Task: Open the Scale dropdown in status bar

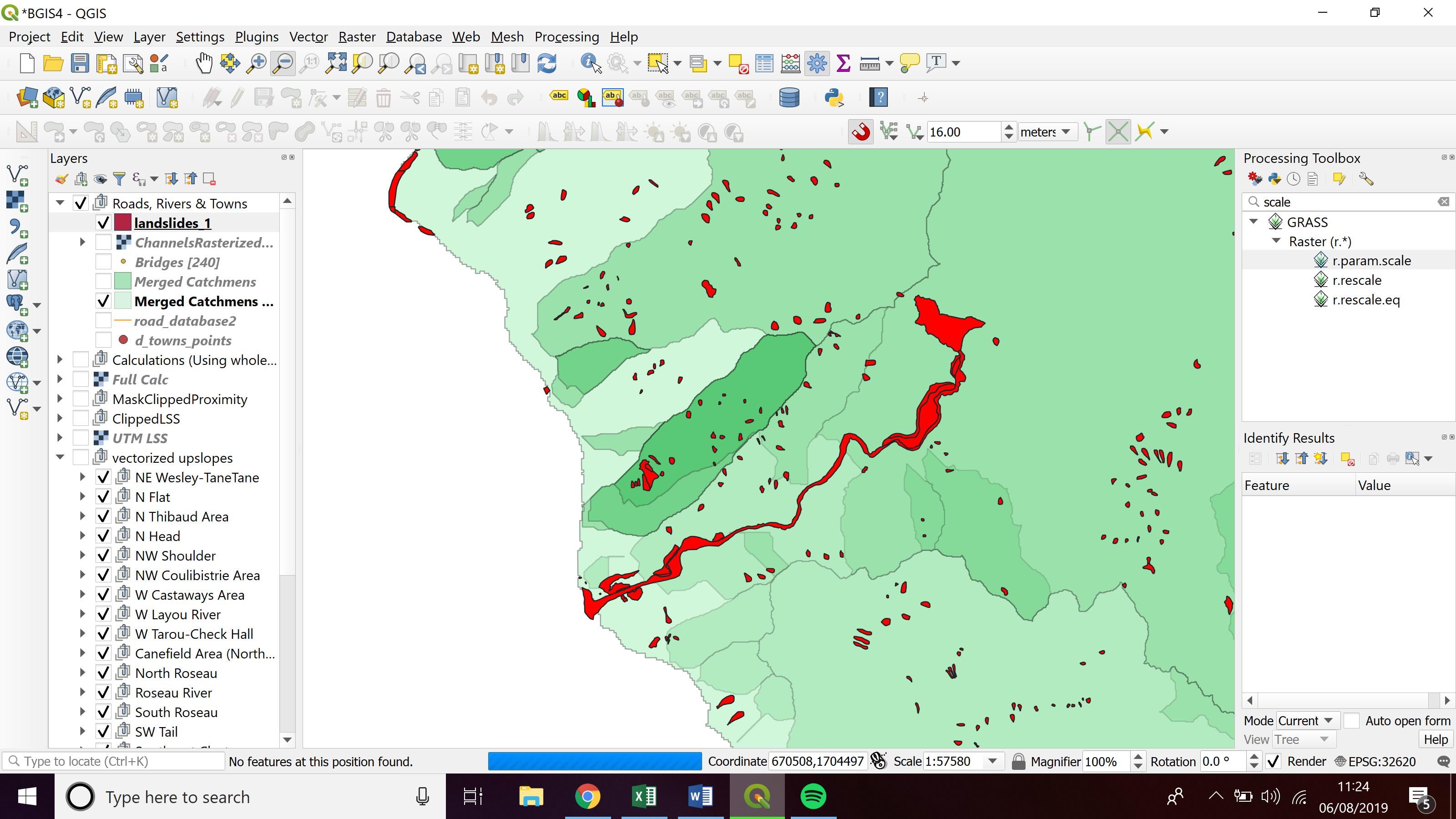Action: 992,761
